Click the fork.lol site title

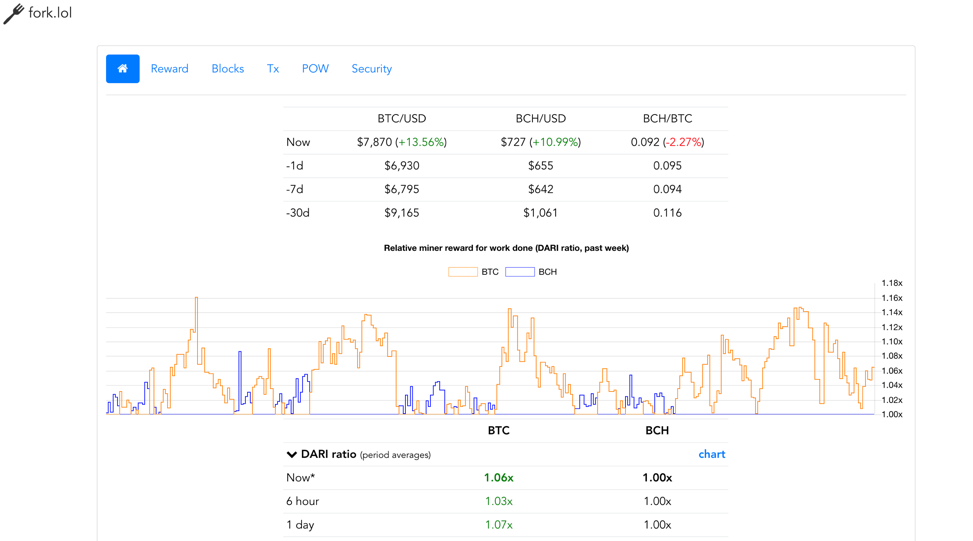pos(50,12)
